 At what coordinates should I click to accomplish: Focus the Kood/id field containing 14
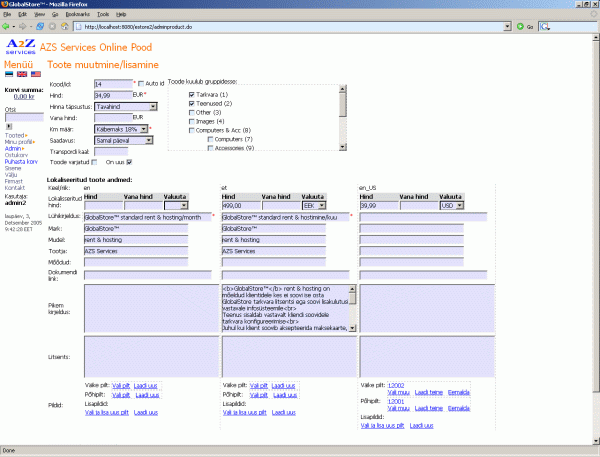113,84
